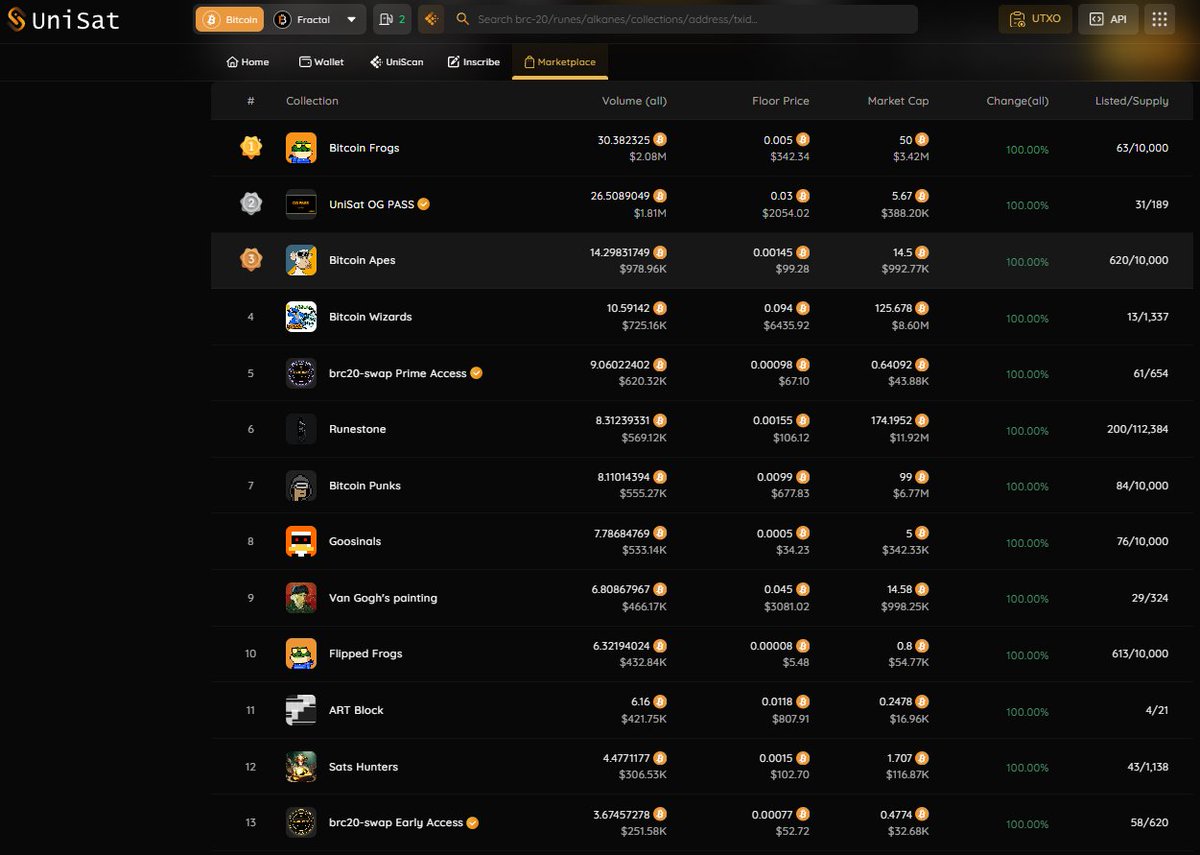Open the API button
Image resolution: width=1200 pixels, height=855 pixels.
pos(1108,19)
